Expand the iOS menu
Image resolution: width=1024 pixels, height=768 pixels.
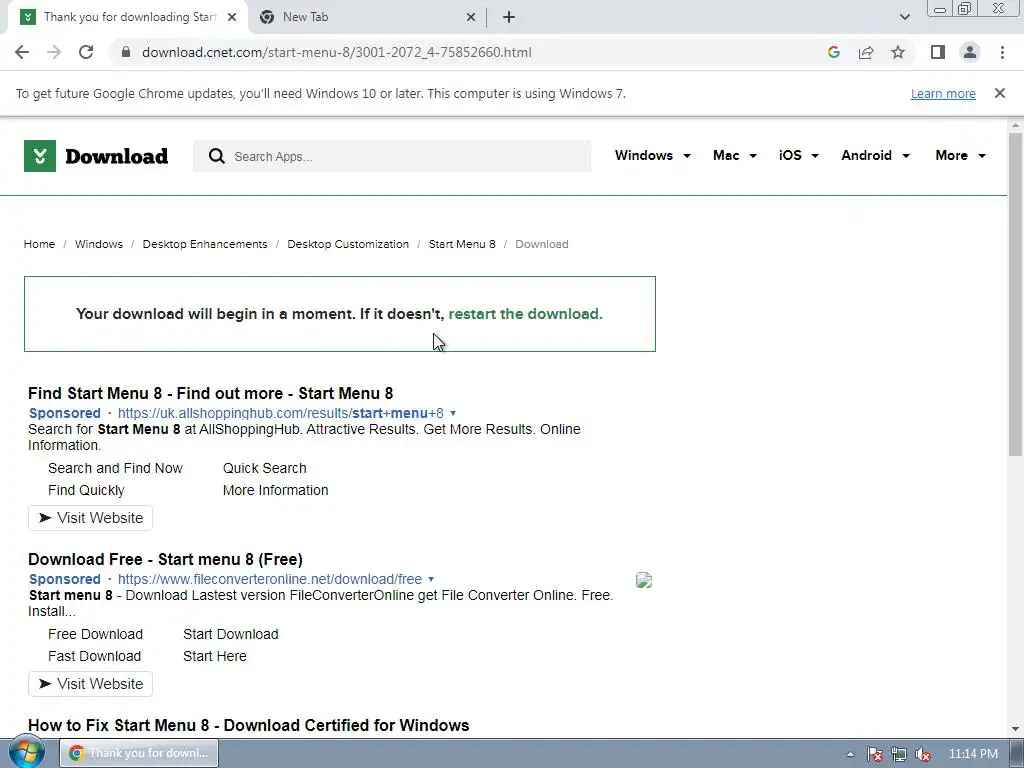(x=799, y=155)
